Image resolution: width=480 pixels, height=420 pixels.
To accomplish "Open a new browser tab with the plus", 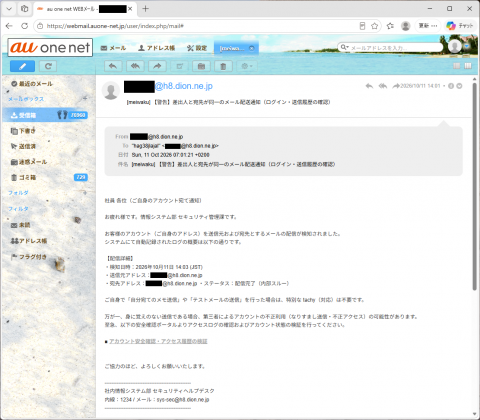I will pyautogui.click(x=145, y=9).
